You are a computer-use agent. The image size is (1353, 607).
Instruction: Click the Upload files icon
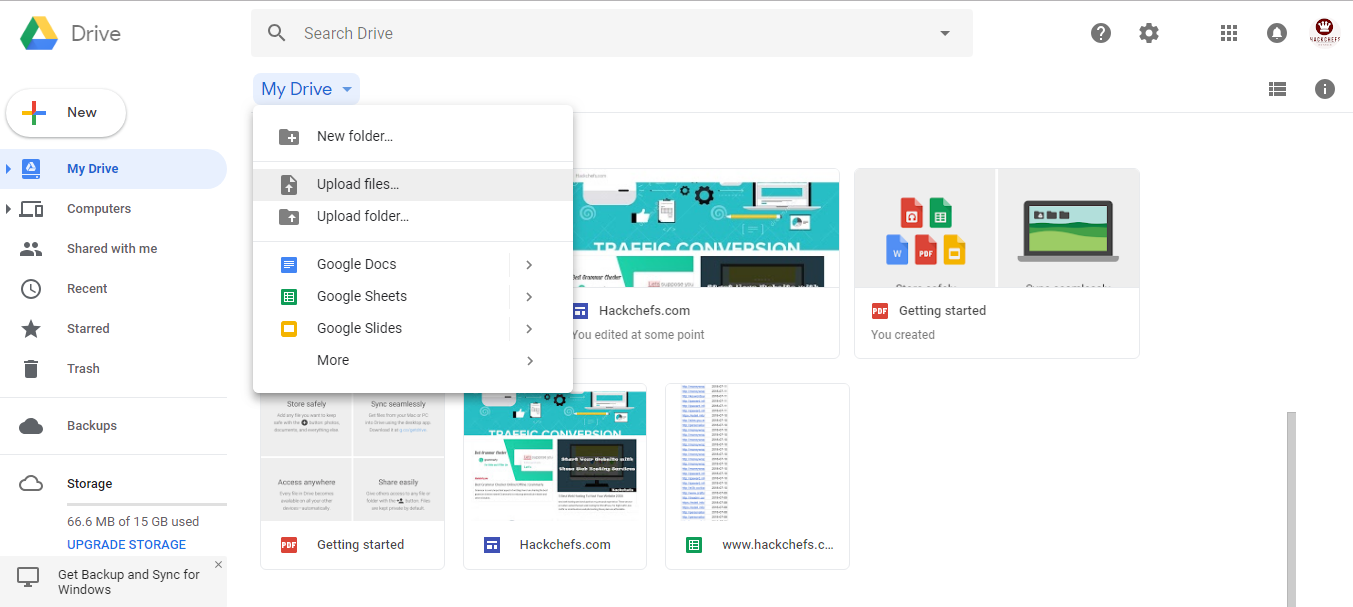pos(289,184)
